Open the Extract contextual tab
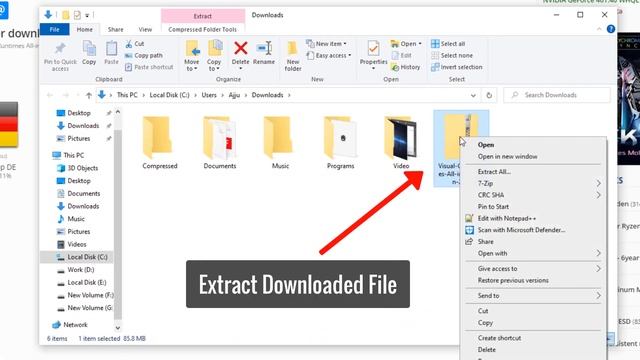 [x=202, y=16]
